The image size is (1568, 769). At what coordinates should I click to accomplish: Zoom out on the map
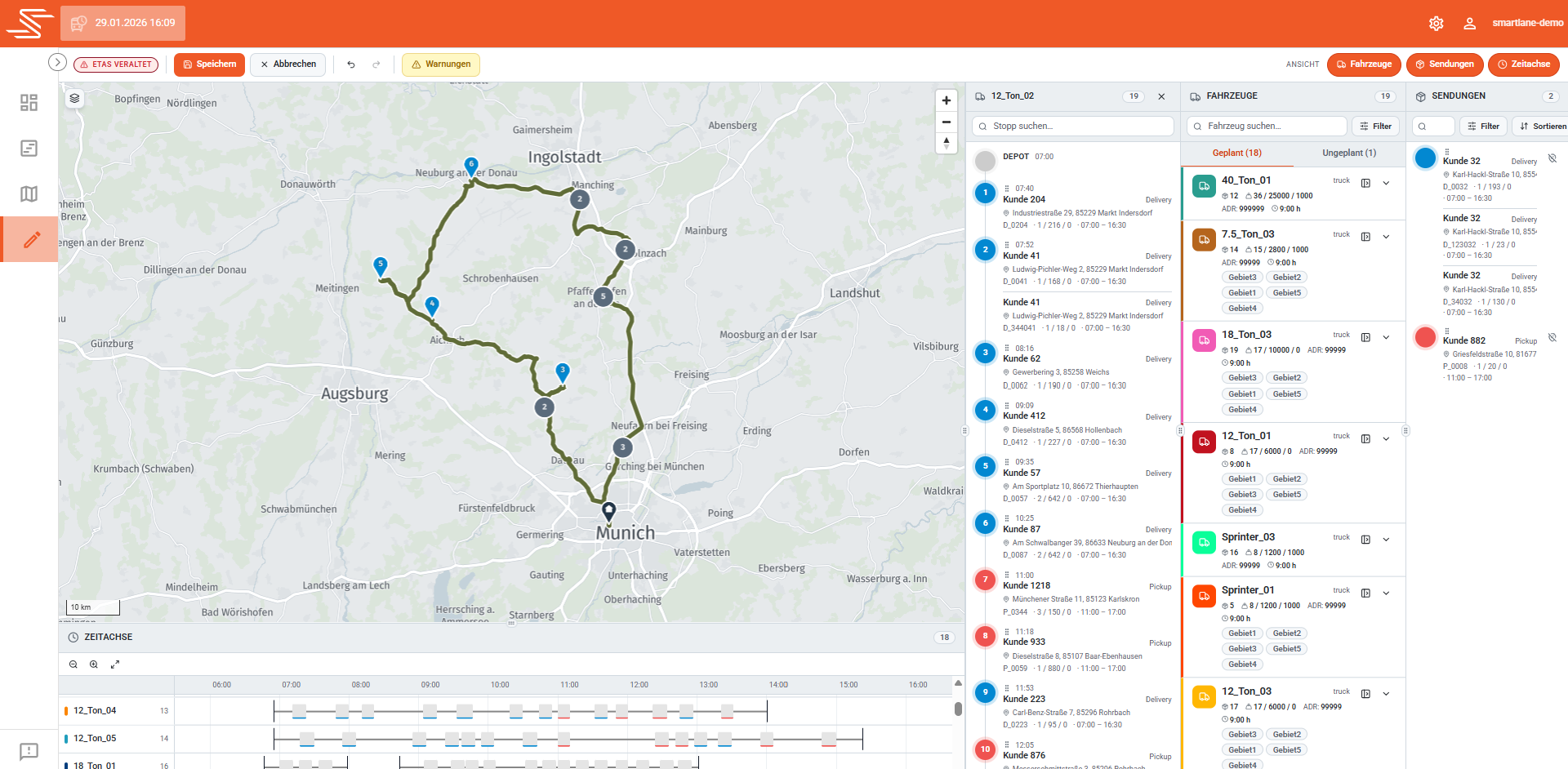click(x=946, y=122)
